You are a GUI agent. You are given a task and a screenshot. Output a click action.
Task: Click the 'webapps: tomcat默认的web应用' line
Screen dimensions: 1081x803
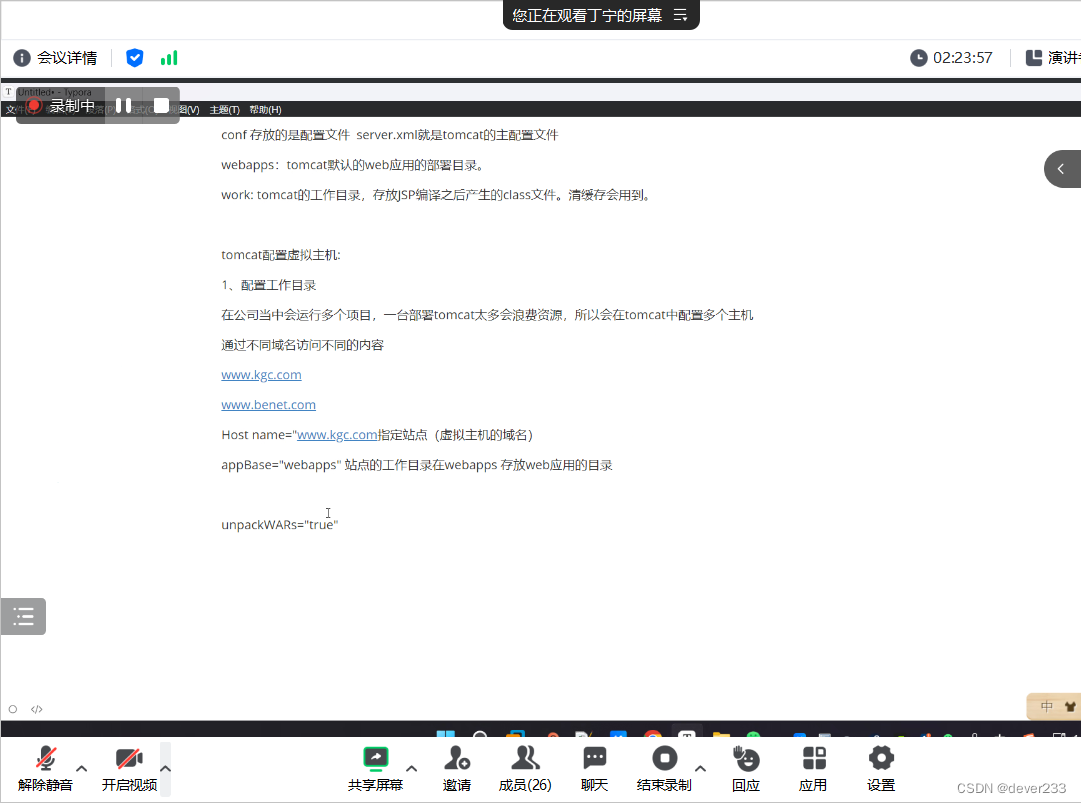pos(353,165)
